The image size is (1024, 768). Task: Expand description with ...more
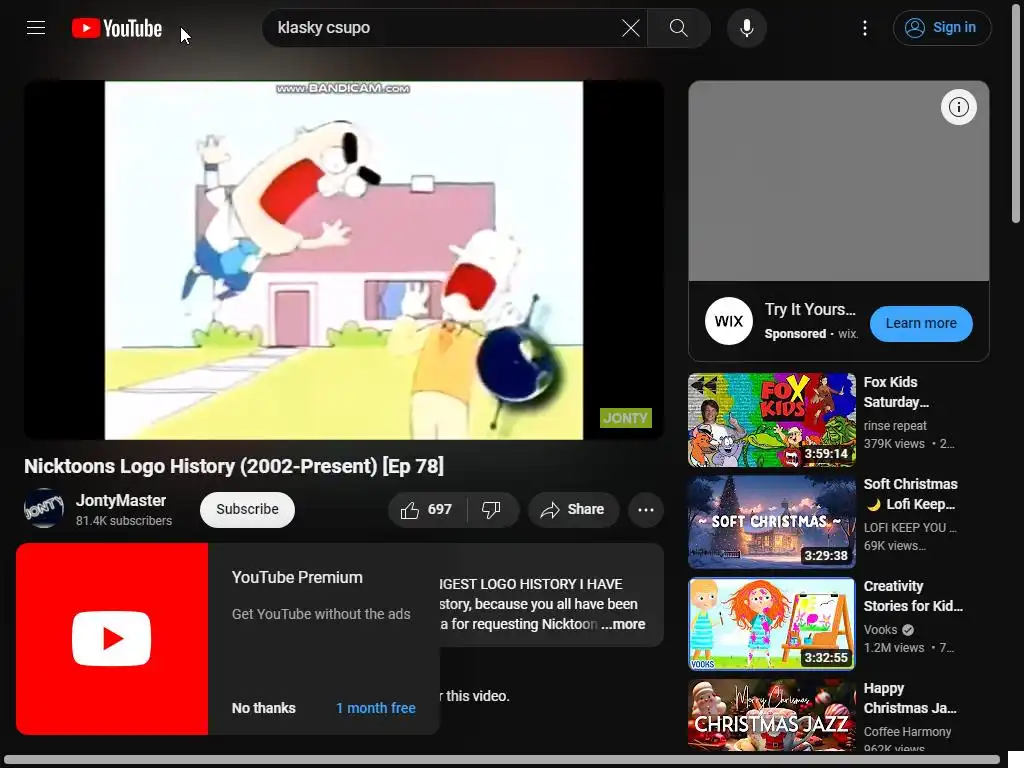[x=624, y=624]
